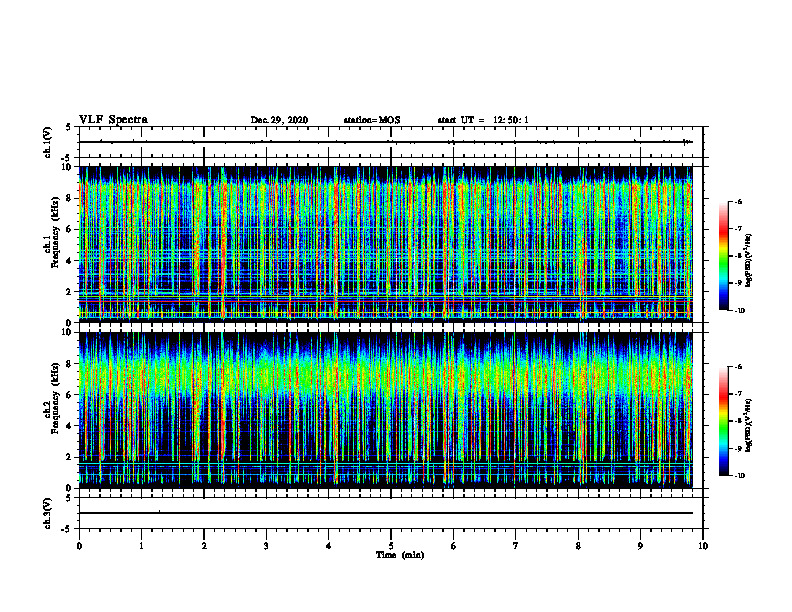Click the '-5' tick on ch.1(V) axis
The image size is (792, 612).
(67, 158)
